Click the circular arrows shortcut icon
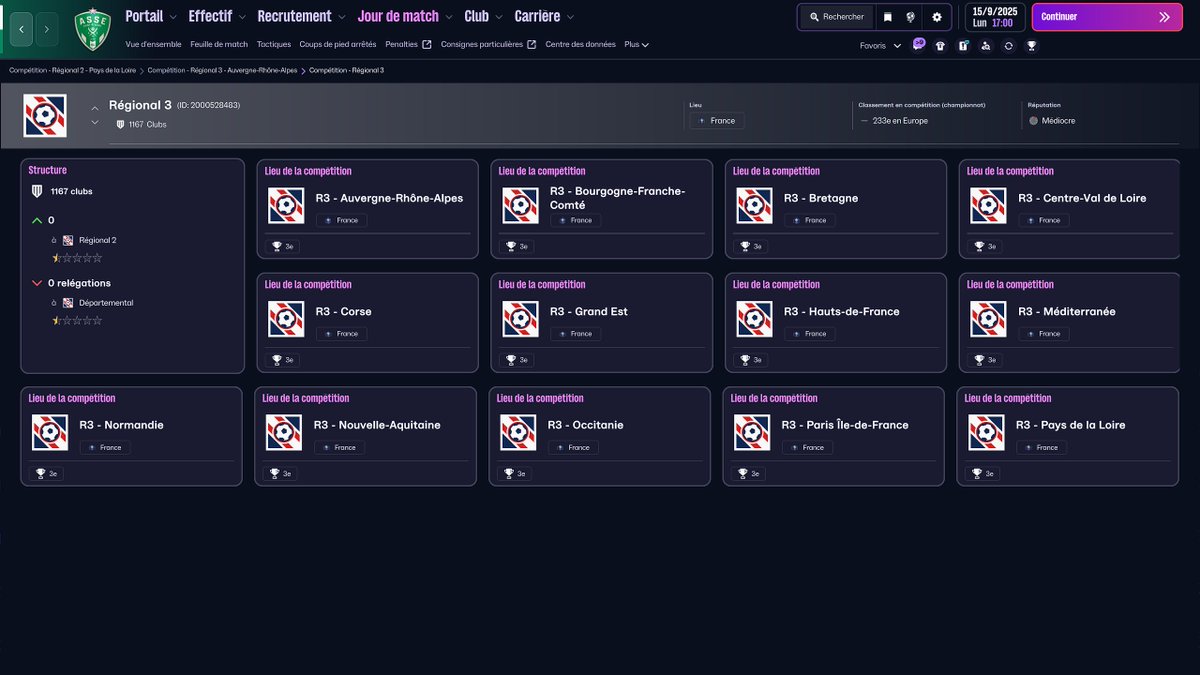 coord(1009,46)
